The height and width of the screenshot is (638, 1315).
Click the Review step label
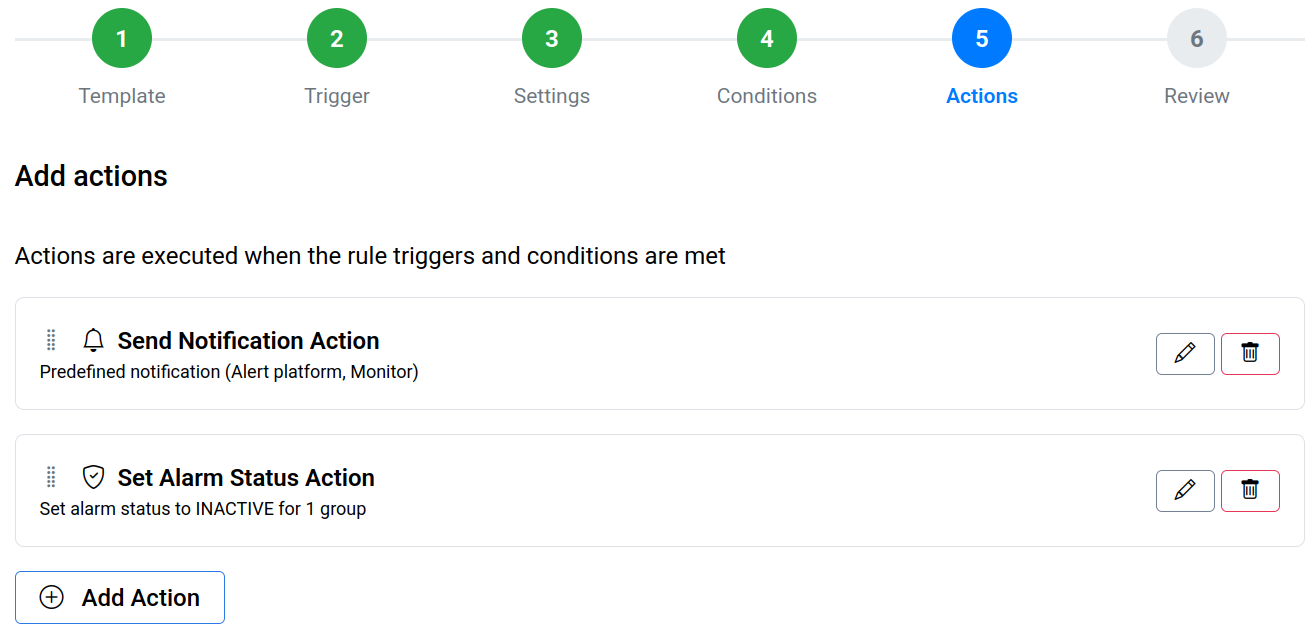(x=1197, y=96)
